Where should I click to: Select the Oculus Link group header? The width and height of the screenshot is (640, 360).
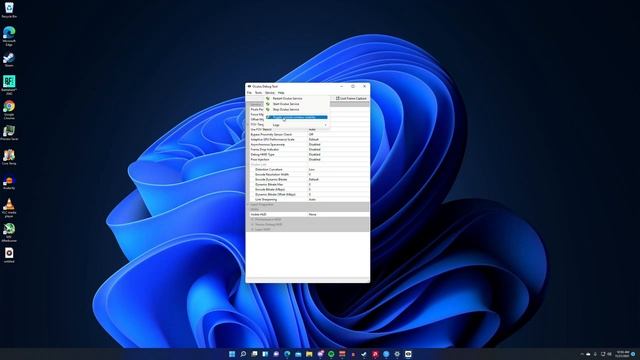point(259,164)
